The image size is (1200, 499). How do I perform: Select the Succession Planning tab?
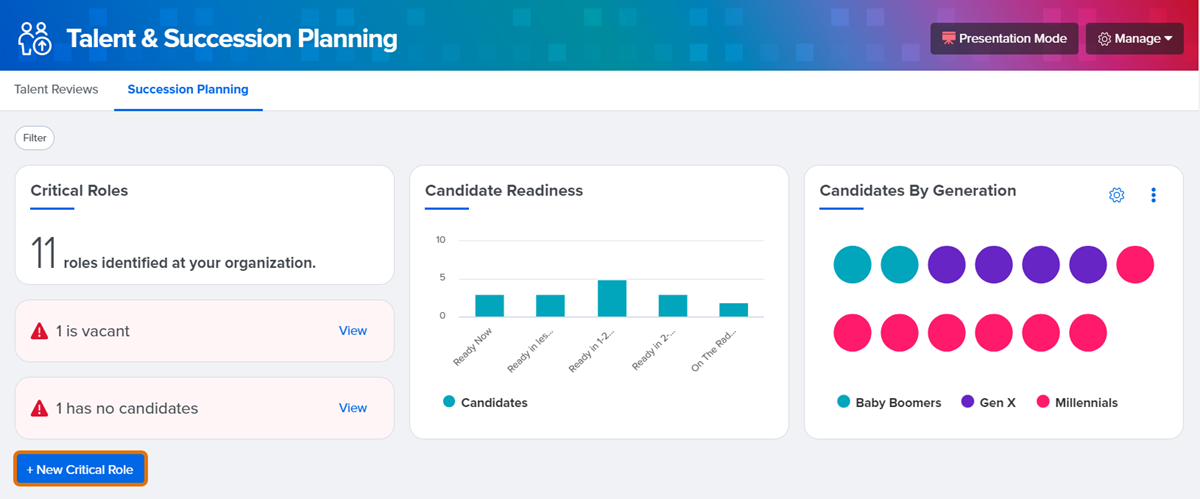click(x=188, y=89)
